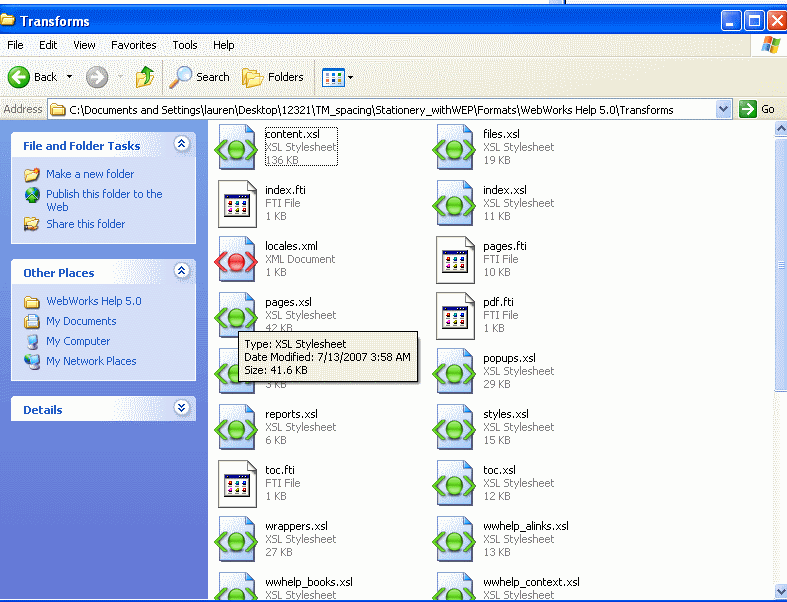Select the index.fti file icon
This screenshot has width=787, height=602.
238,204
